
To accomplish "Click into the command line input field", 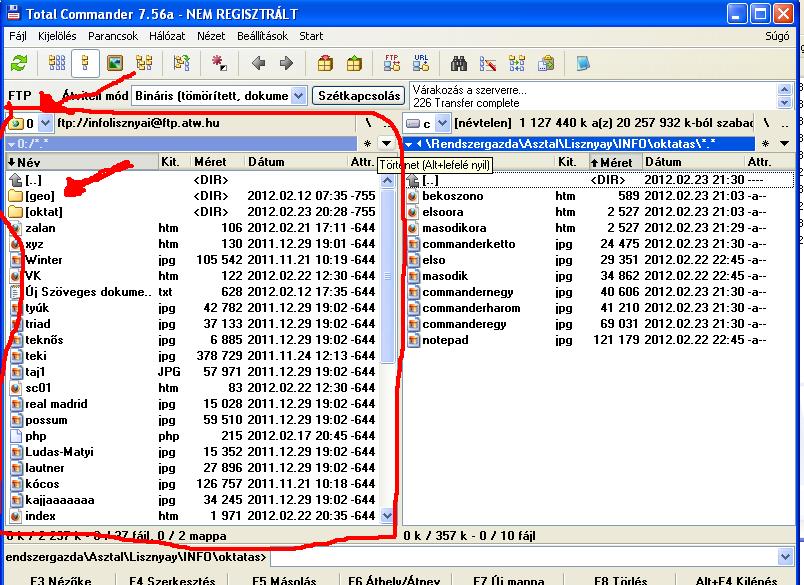I will [523, 557].
